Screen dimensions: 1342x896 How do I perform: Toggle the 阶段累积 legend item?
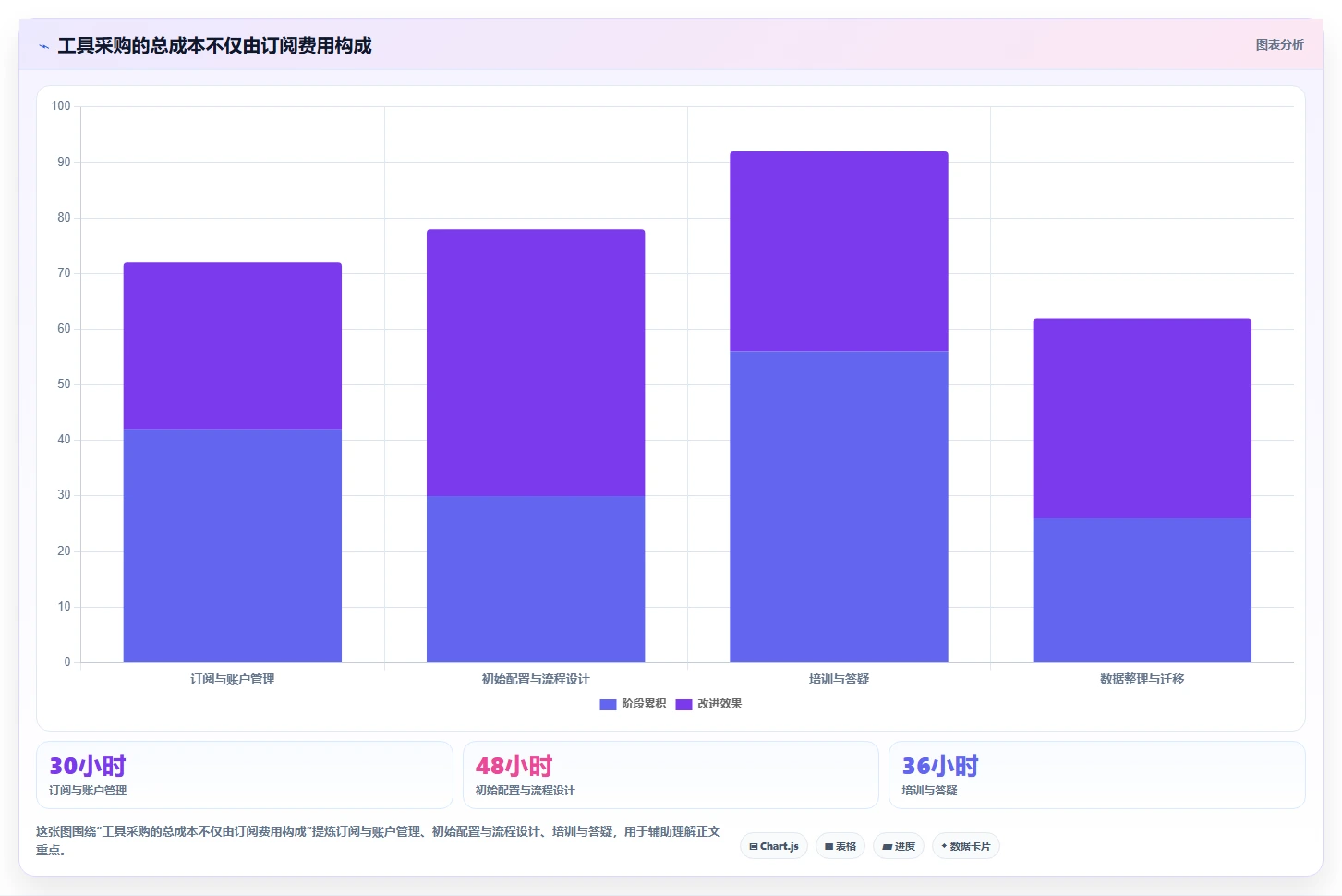click(x=633, y=704)
